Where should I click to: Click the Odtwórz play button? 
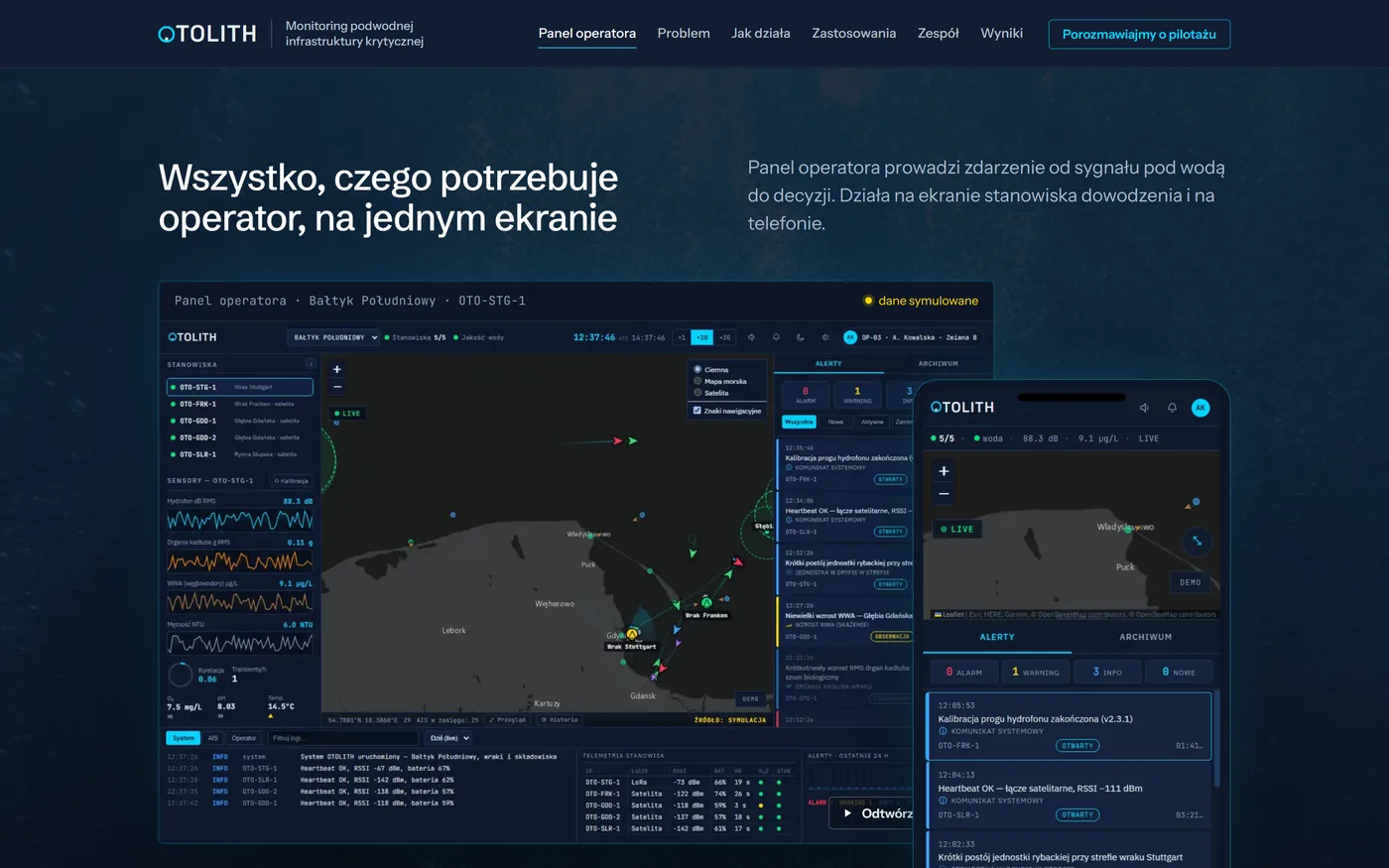pyautogui.click(x=871, y=813)
